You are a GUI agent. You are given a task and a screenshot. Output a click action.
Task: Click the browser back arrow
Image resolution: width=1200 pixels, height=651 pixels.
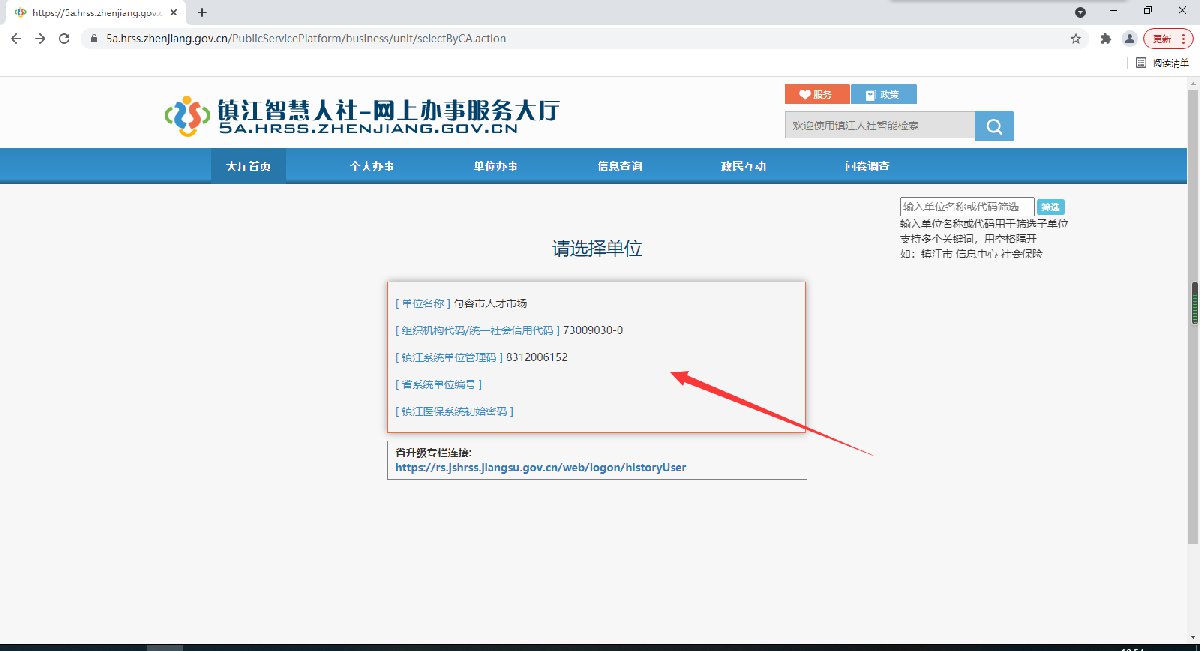coord(16,38)
